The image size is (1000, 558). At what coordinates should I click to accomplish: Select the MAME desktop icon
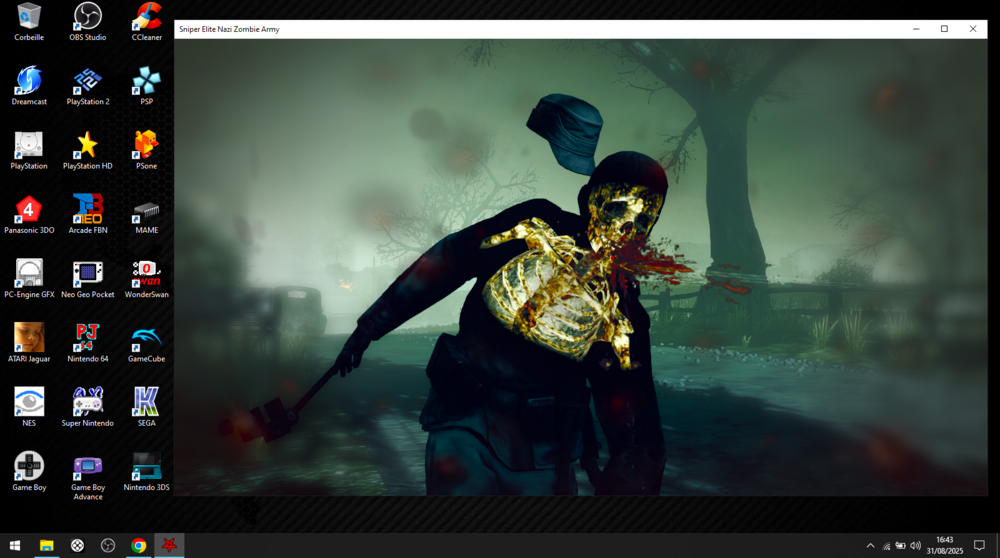coord(147,210)
